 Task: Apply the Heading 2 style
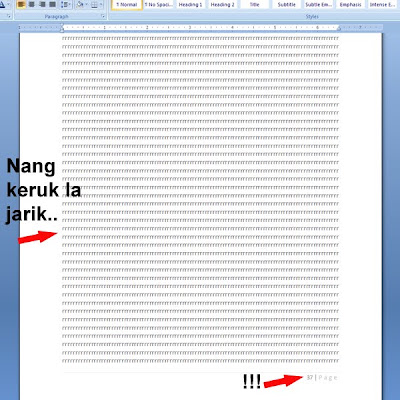click(222, 5)
